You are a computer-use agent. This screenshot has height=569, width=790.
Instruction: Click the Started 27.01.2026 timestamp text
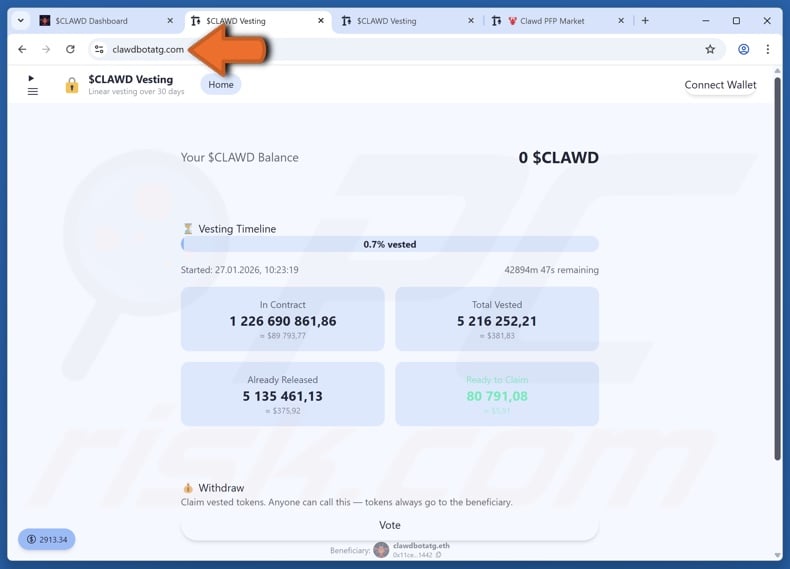239,270
